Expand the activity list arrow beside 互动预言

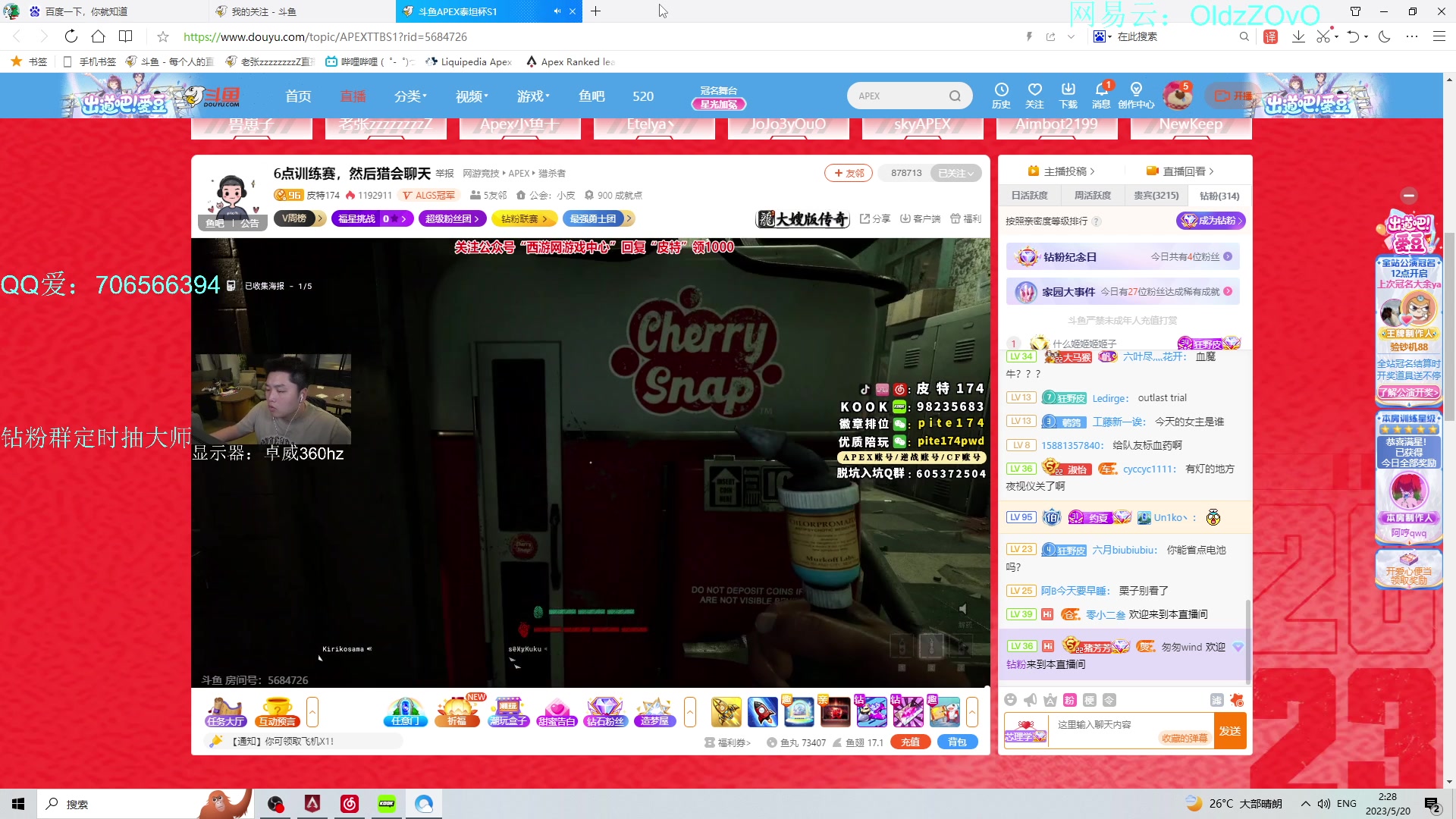click(312, 712)
